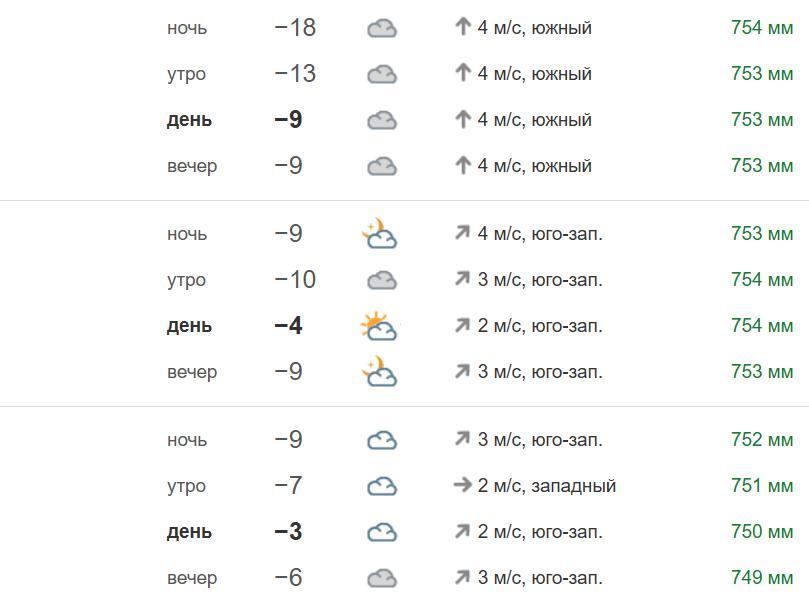Viewport: 809px width, 607px height.
Task: Select the 752 мм pressure reading
Action: (x=762, y=440)
